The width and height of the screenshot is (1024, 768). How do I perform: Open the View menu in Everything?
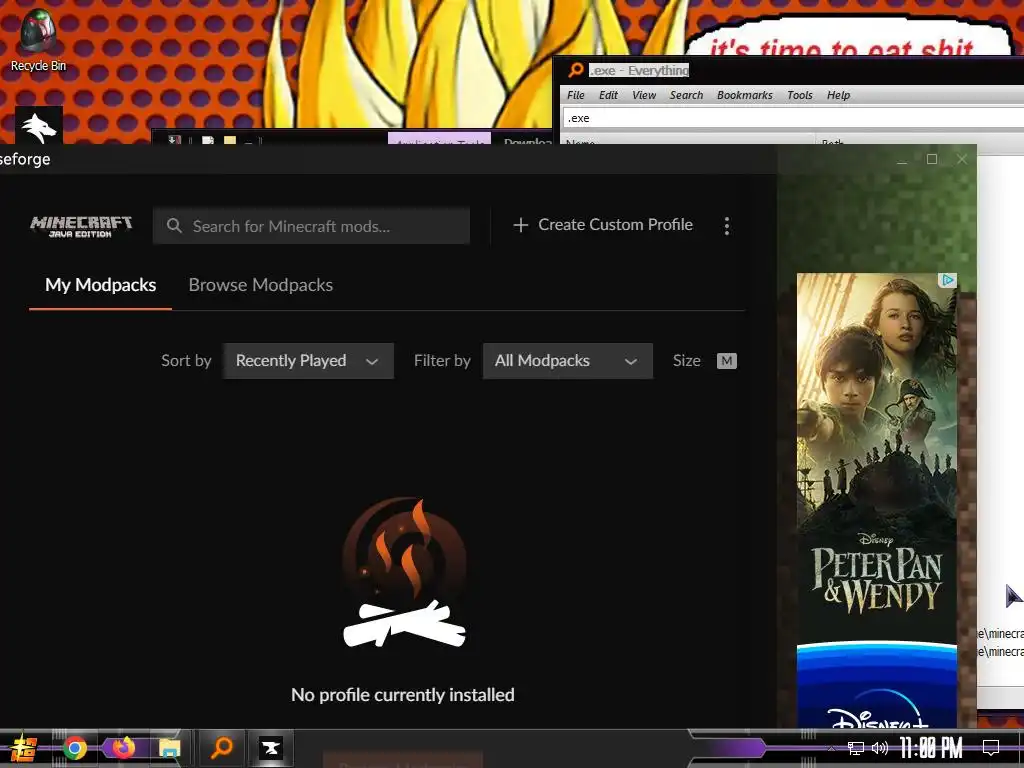[x=643, y=95]
